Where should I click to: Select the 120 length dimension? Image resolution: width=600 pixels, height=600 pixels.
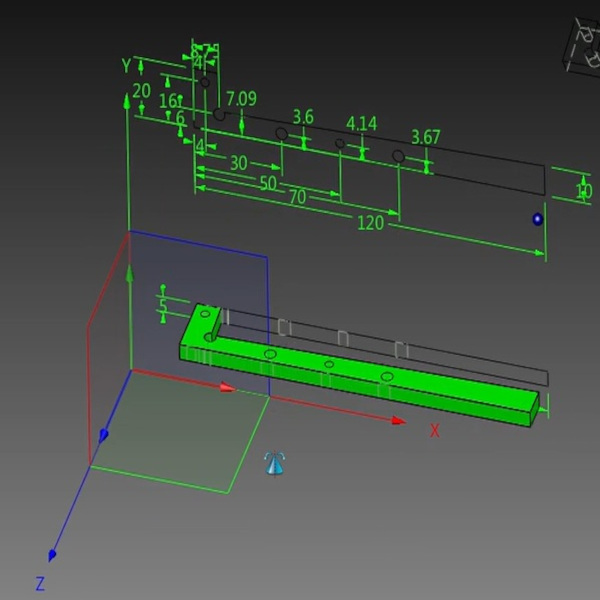pyautogui.click(x=370, y=223)
